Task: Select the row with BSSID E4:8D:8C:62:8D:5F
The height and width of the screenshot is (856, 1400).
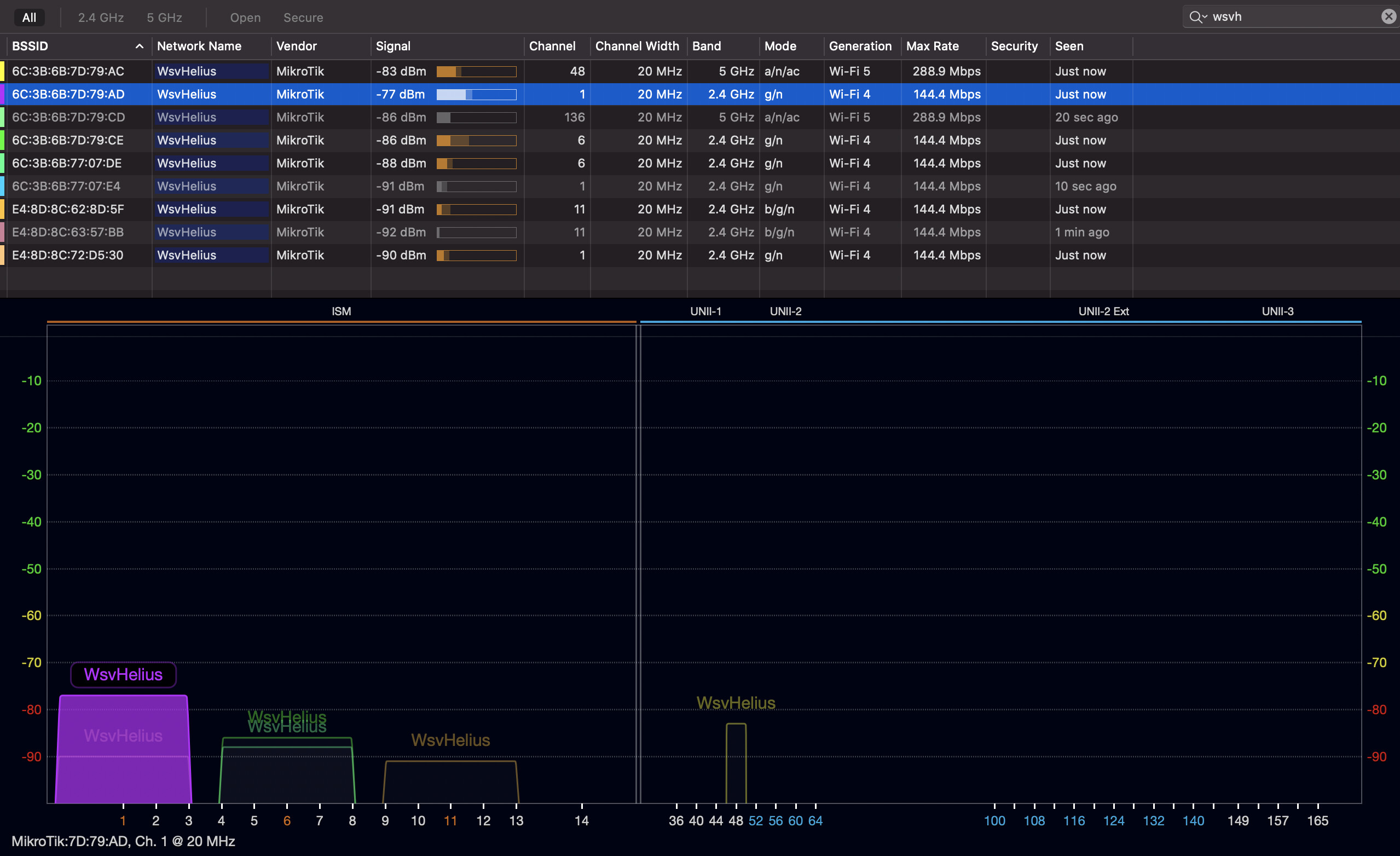Action: click(x=700, y=209)
